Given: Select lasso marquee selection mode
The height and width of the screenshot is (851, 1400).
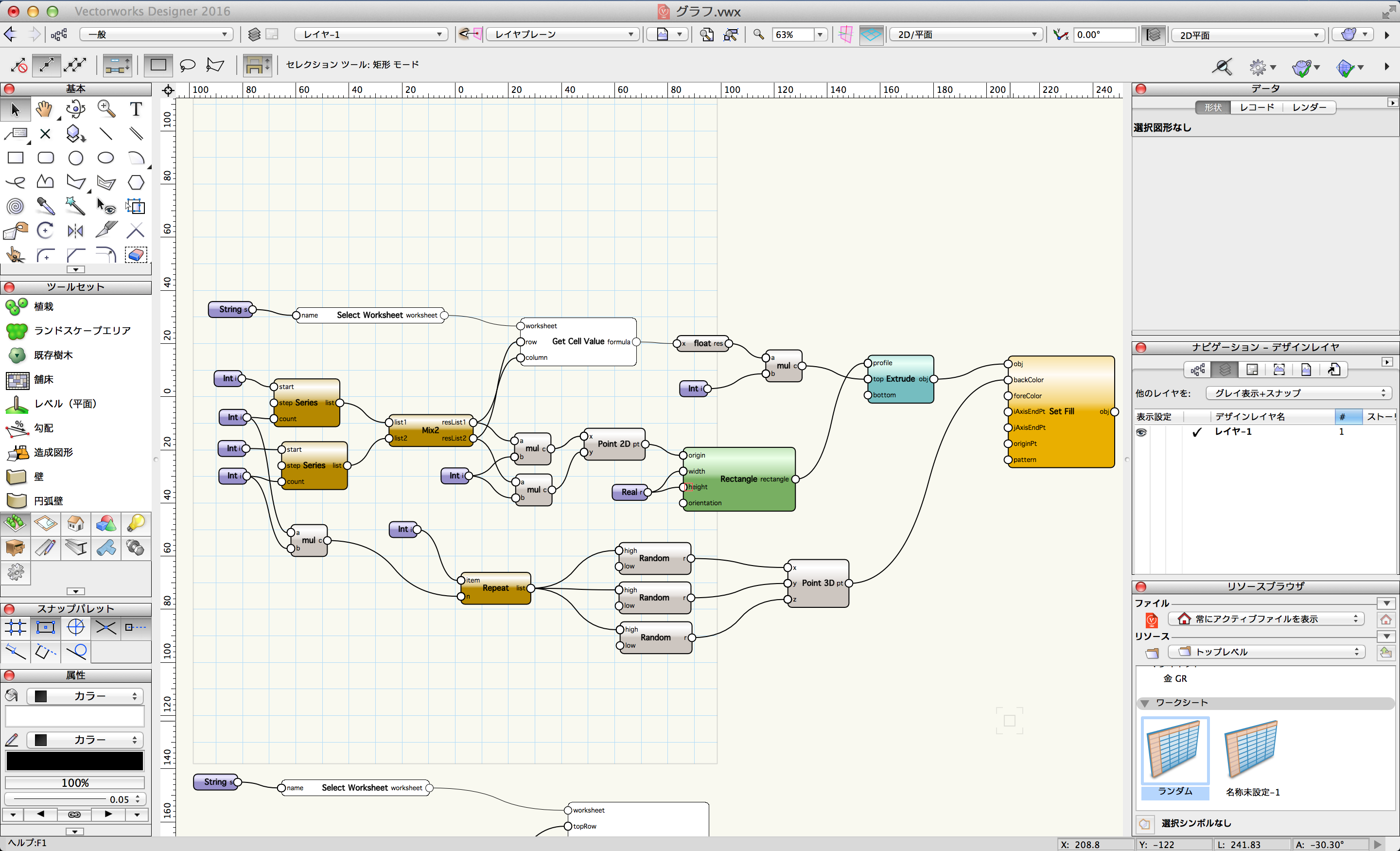Looking at the screenshot, I should [x=187, y=65].
